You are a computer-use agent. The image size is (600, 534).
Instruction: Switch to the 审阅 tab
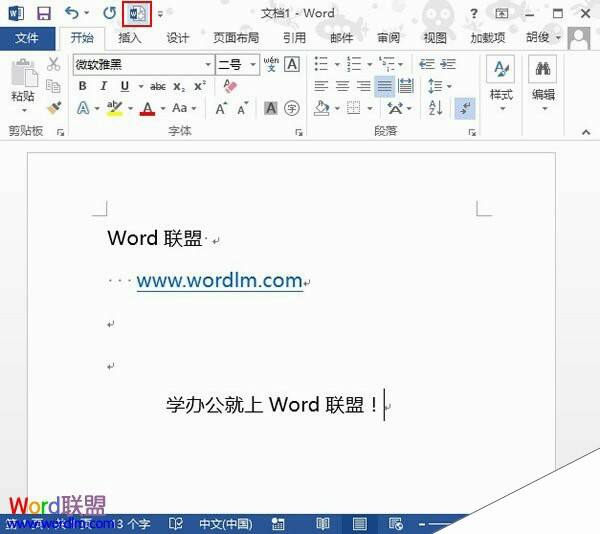tap(388, 38)
